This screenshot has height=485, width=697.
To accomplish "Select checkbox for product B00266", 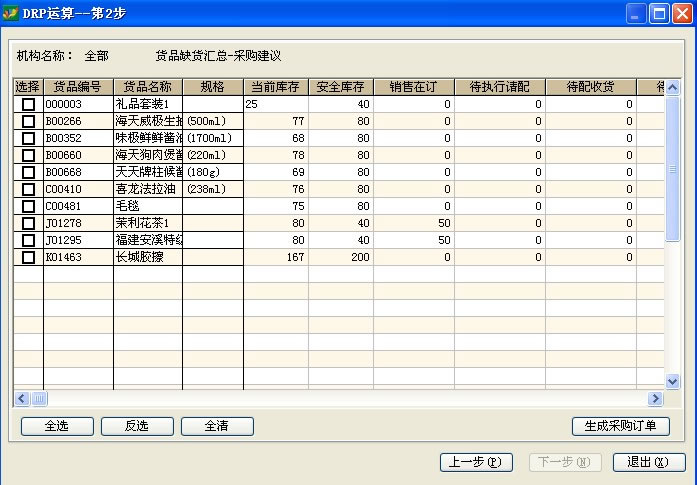I will coord(28,121).
